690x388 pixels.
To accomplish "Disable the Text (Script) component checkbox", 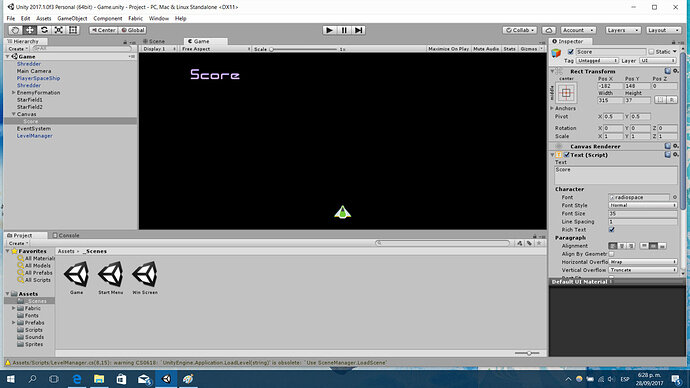I will coord(567,155).
